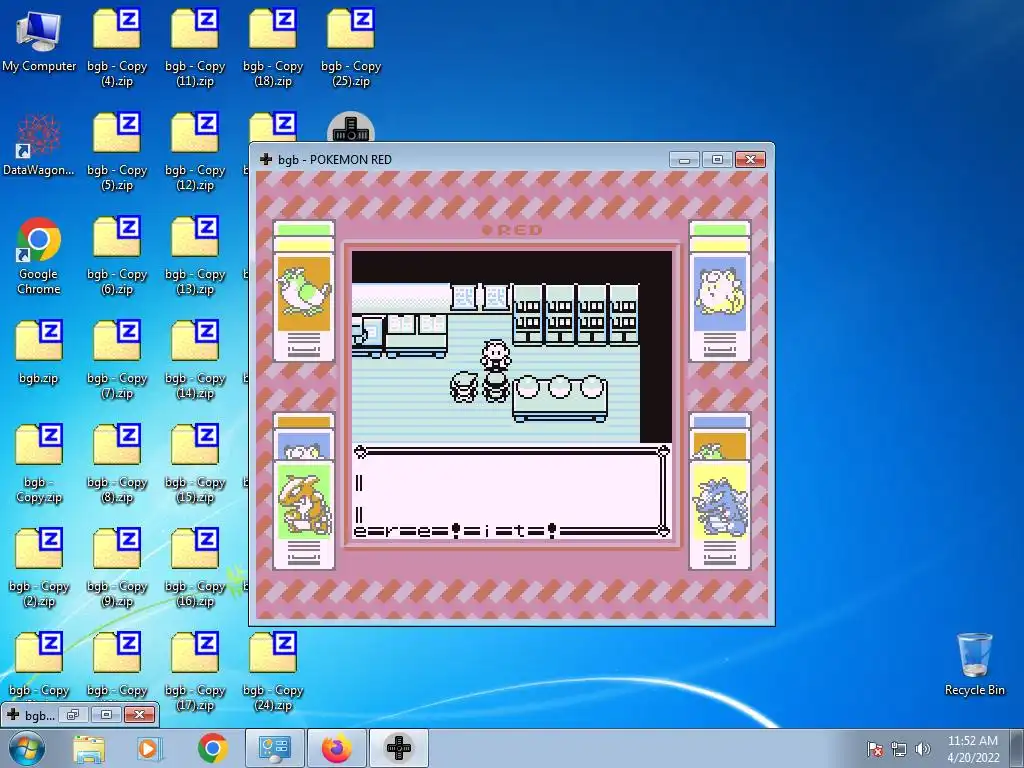Launch Windows Media Player from taskbar
This screenshot has height=768, width=1024.
[x=149, y=748]
